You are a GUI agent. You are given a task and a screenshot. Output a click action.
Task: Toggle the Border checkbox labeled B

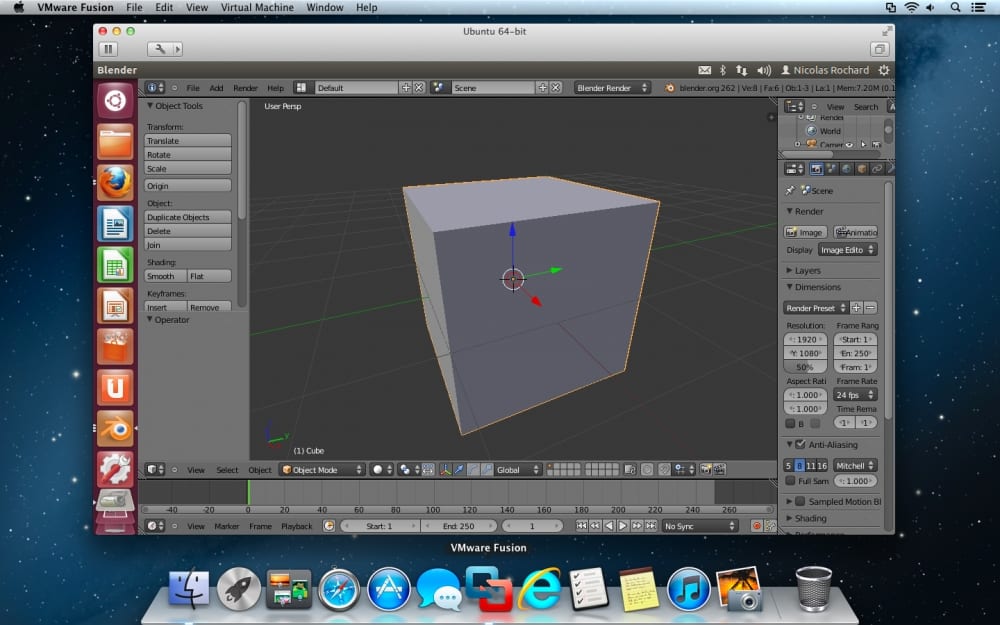click(790, 423)
